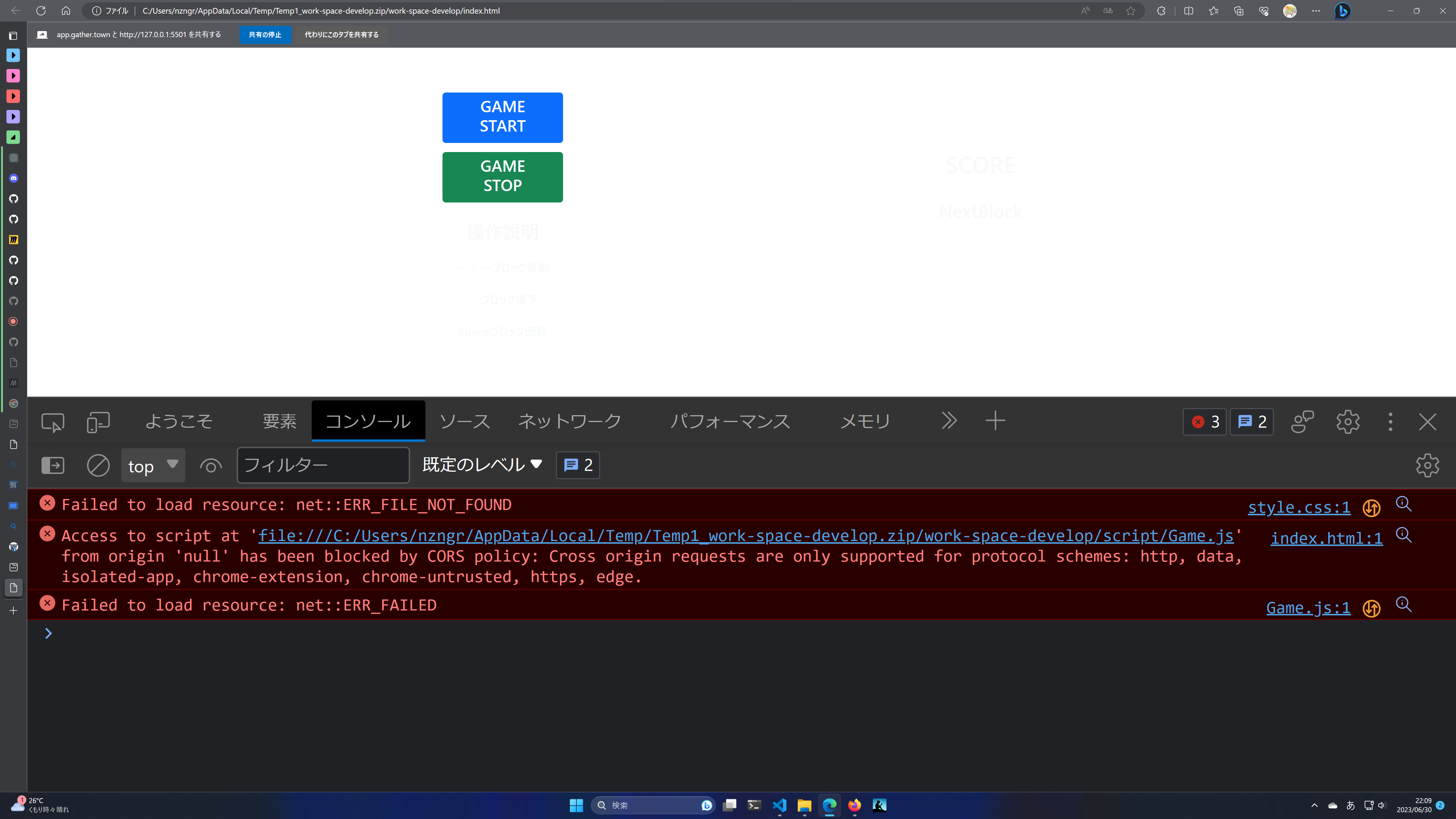The width and height of the screenshot is (1456, 819).
Task: Create a live expression with the eye icon
Action: 210,465
